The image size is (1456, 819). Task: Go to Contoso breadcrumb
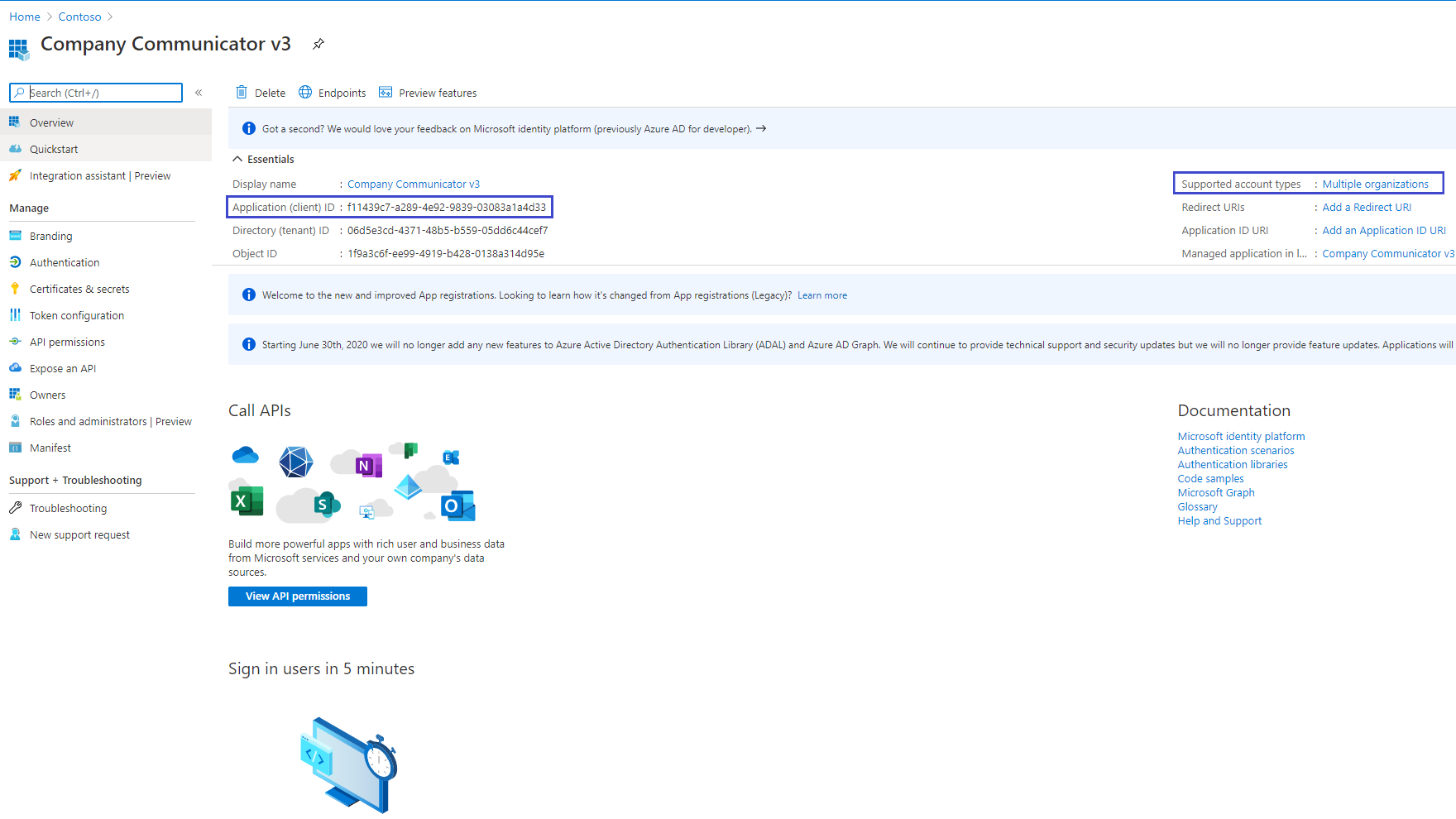click(79, 17)
